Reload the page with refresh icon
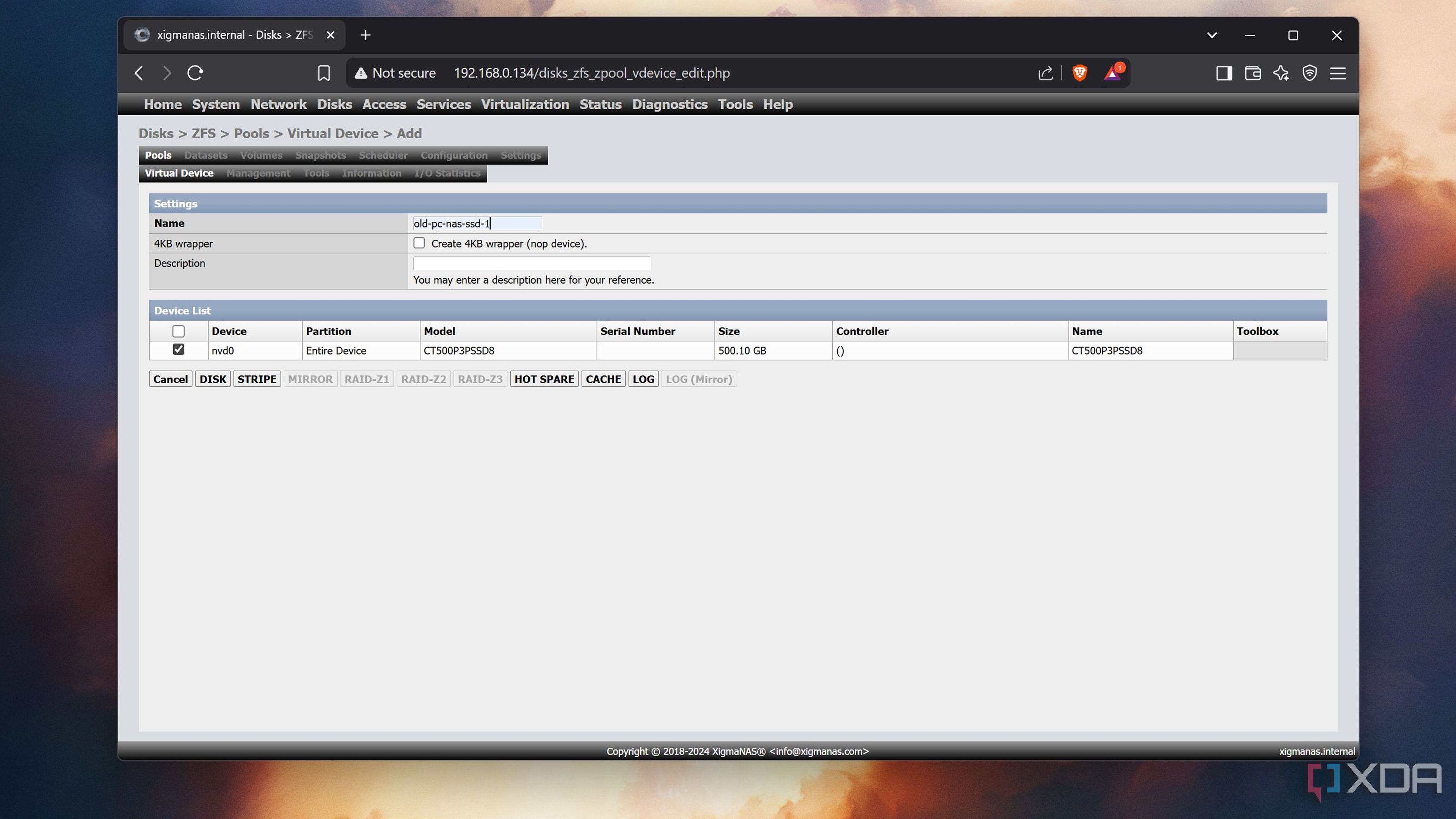This screenshot has width=1456, height=819. 195,73
